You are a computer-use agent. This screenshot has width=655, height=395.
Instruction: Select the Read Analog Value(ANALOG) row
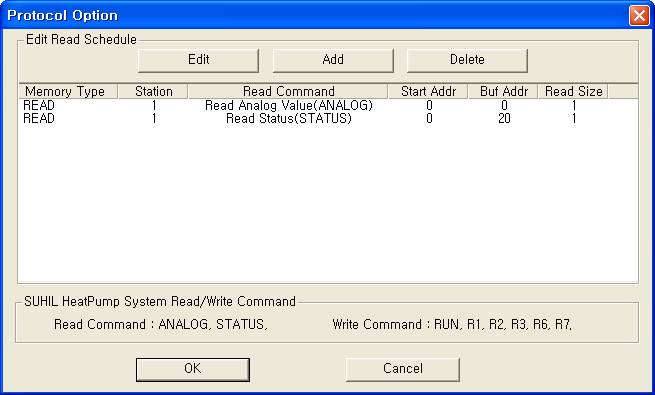(x=328, y=105)
